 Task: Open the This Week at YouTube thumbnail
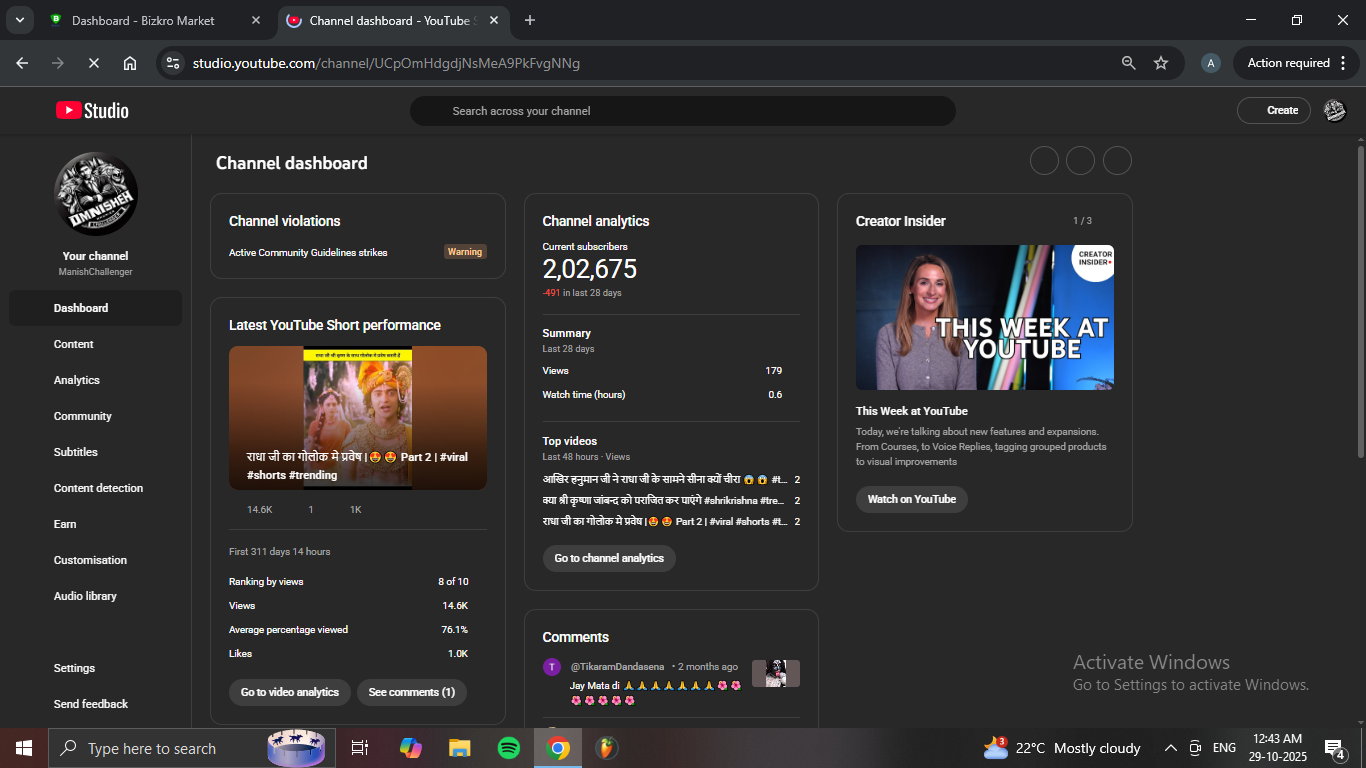tap(984, 317)
